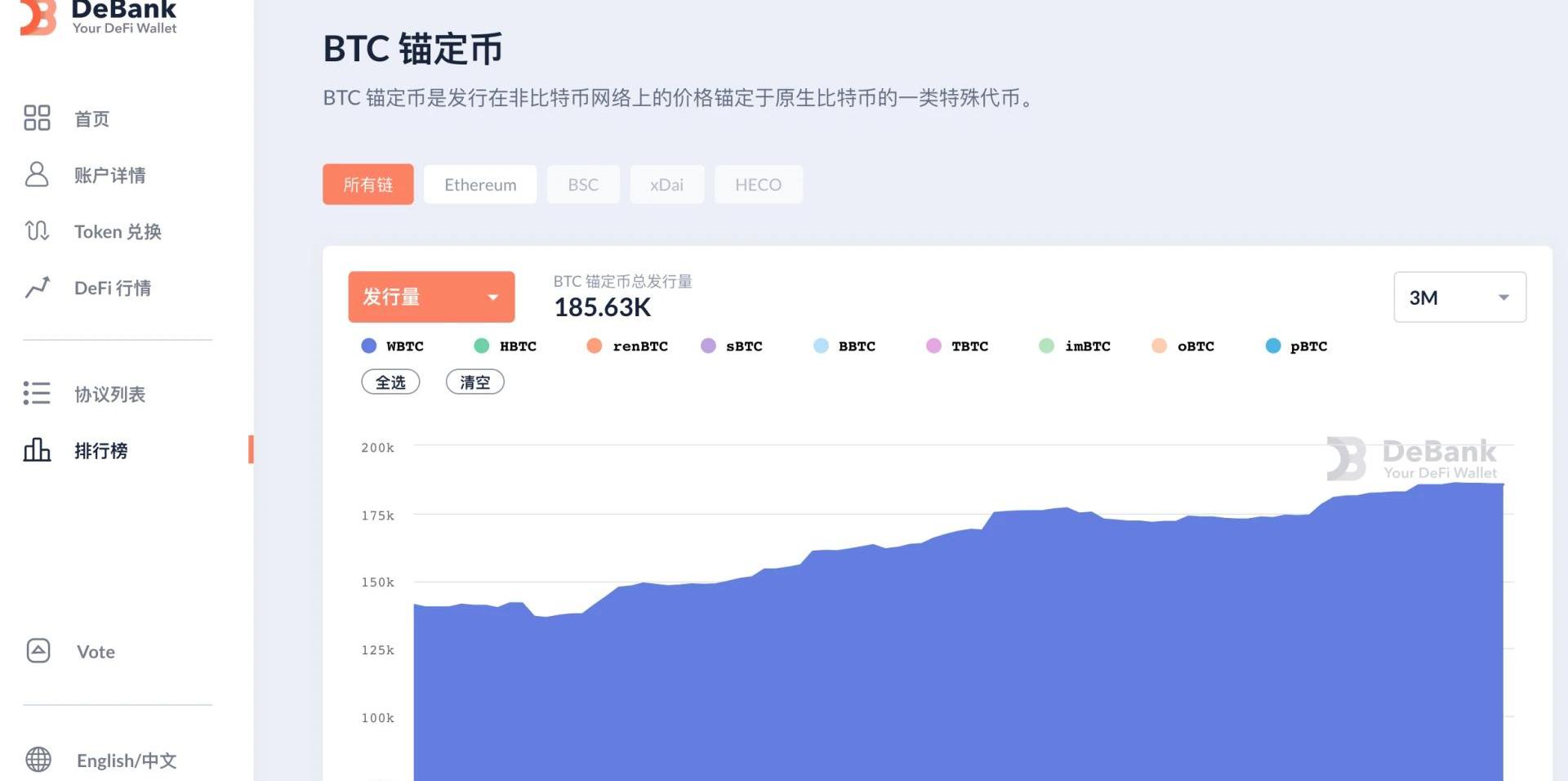Open the protocol list icon
This screenshot has width=1568, height=781.
coord(37,394)
